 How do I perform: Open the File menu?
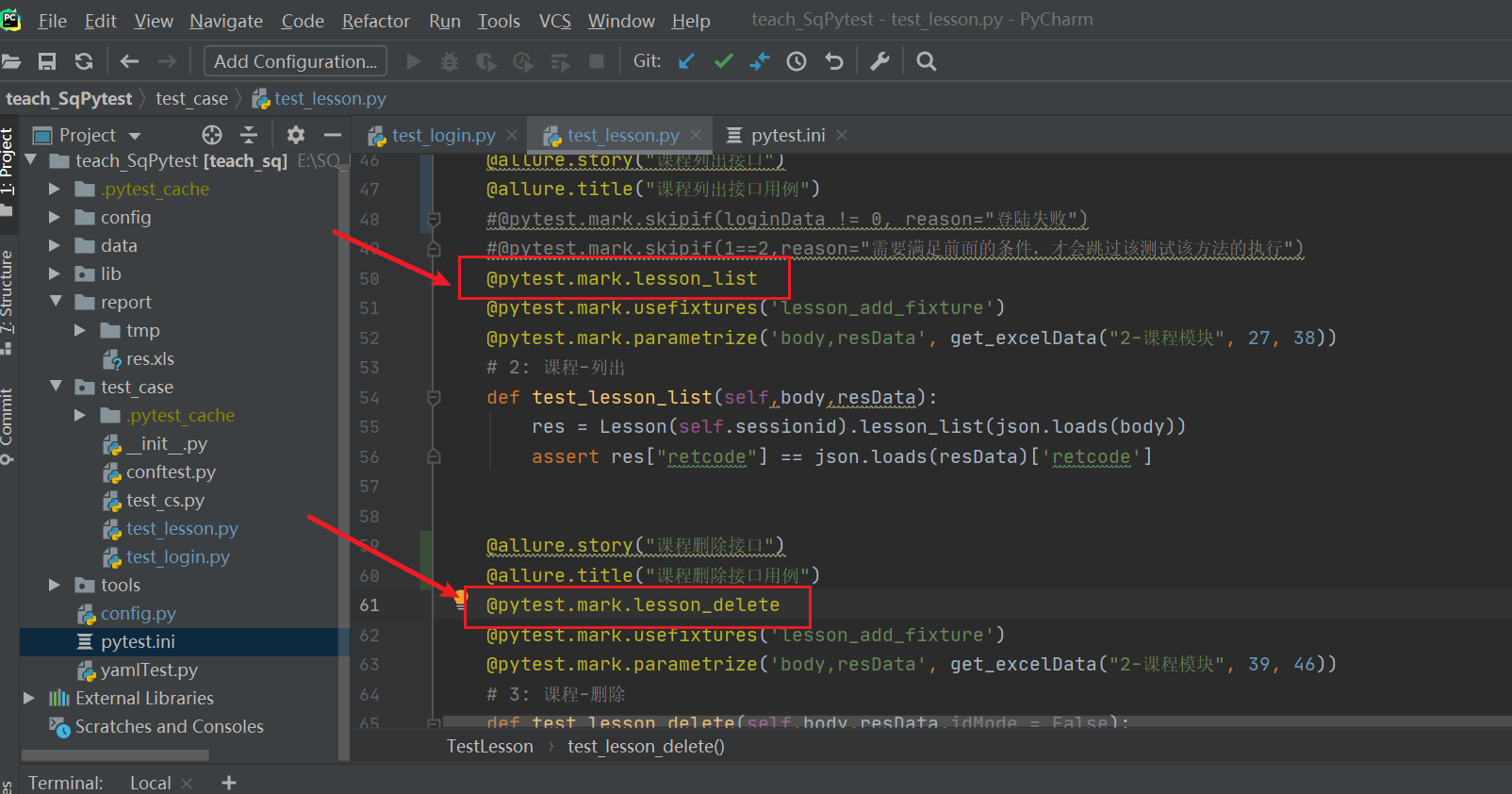coord(52,21)
